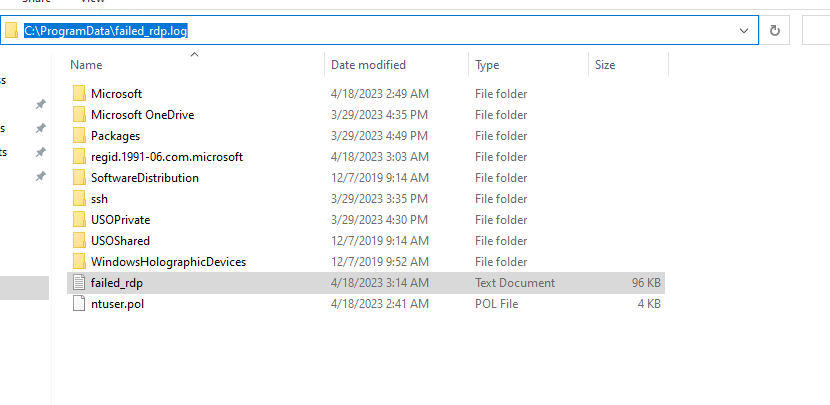Click the 4 KB size value
The height and width of the screenshot is (405, 830).
click(649, 304)
